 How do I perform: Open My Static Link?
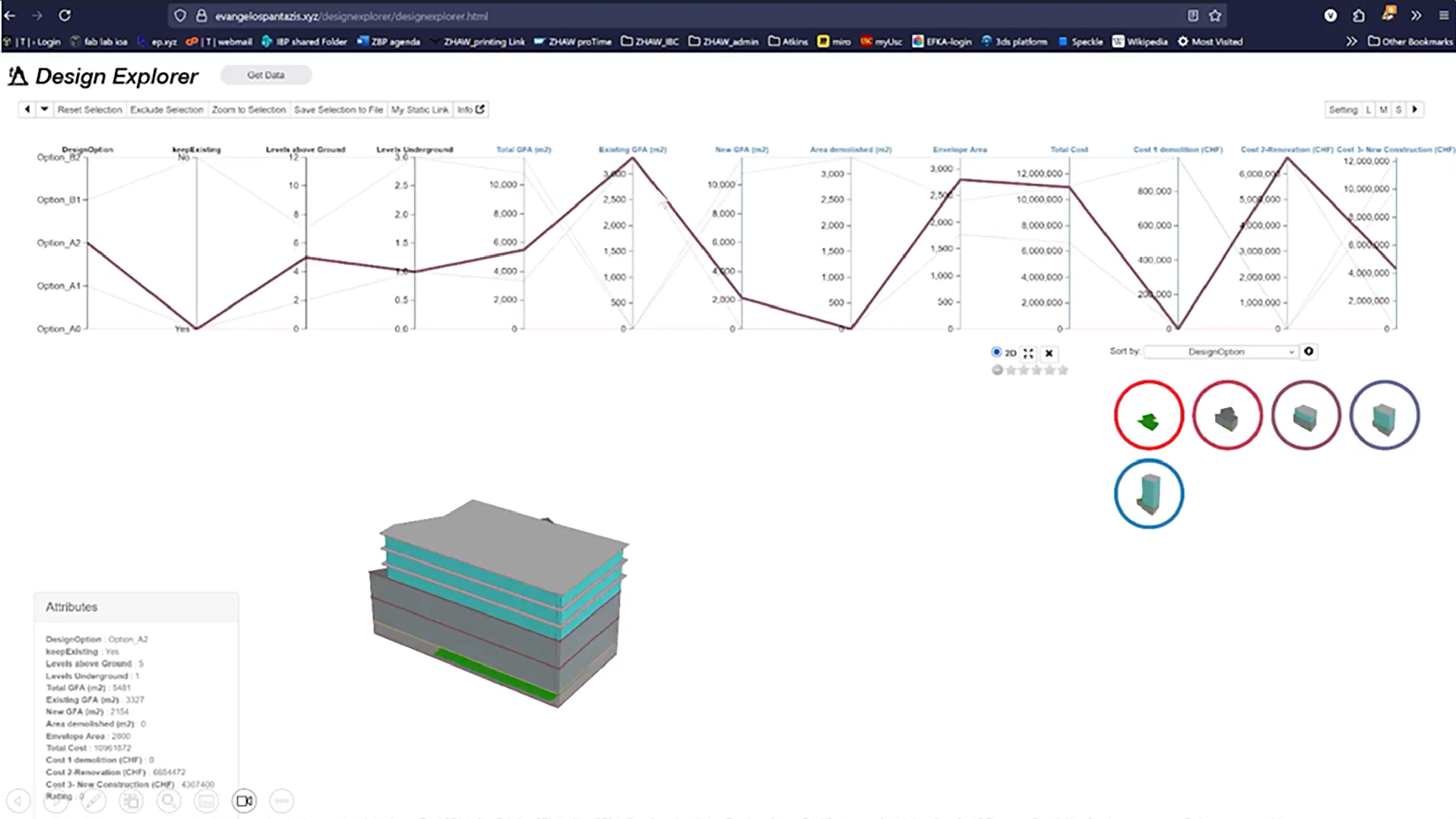[420, 109]
